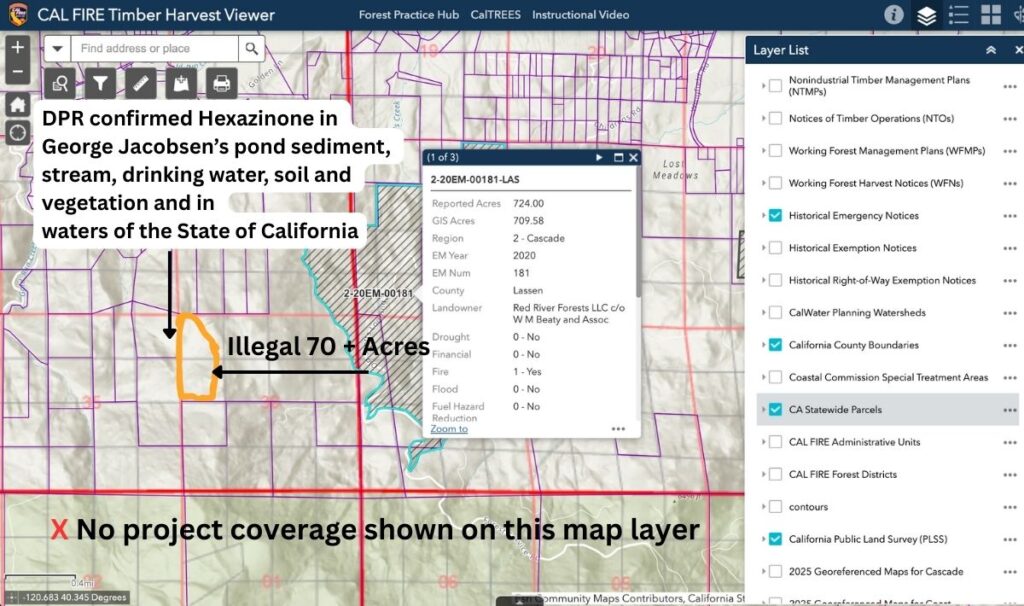This screenshot has height=606, width=1024.
Task: Open options menu for CA Statewide Parcels
Action: tap(1010, 410)
